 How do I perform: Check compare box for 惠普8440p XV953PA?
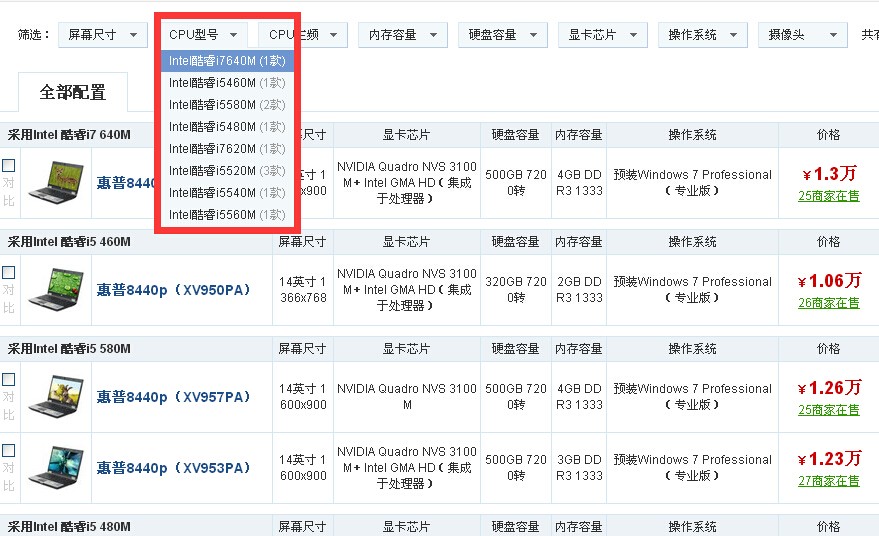pyautogui.click(x=8, y=450)
